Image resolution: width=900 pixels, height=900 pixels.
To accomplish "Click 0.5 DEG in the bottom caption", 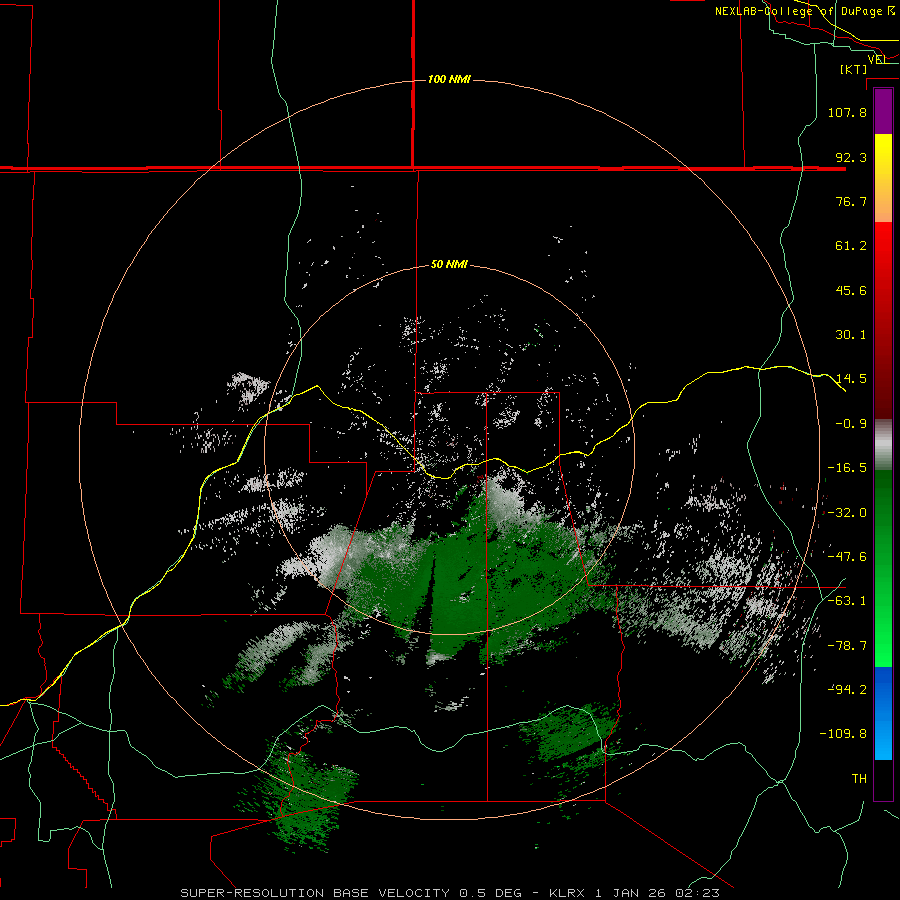I will [490, 893].
